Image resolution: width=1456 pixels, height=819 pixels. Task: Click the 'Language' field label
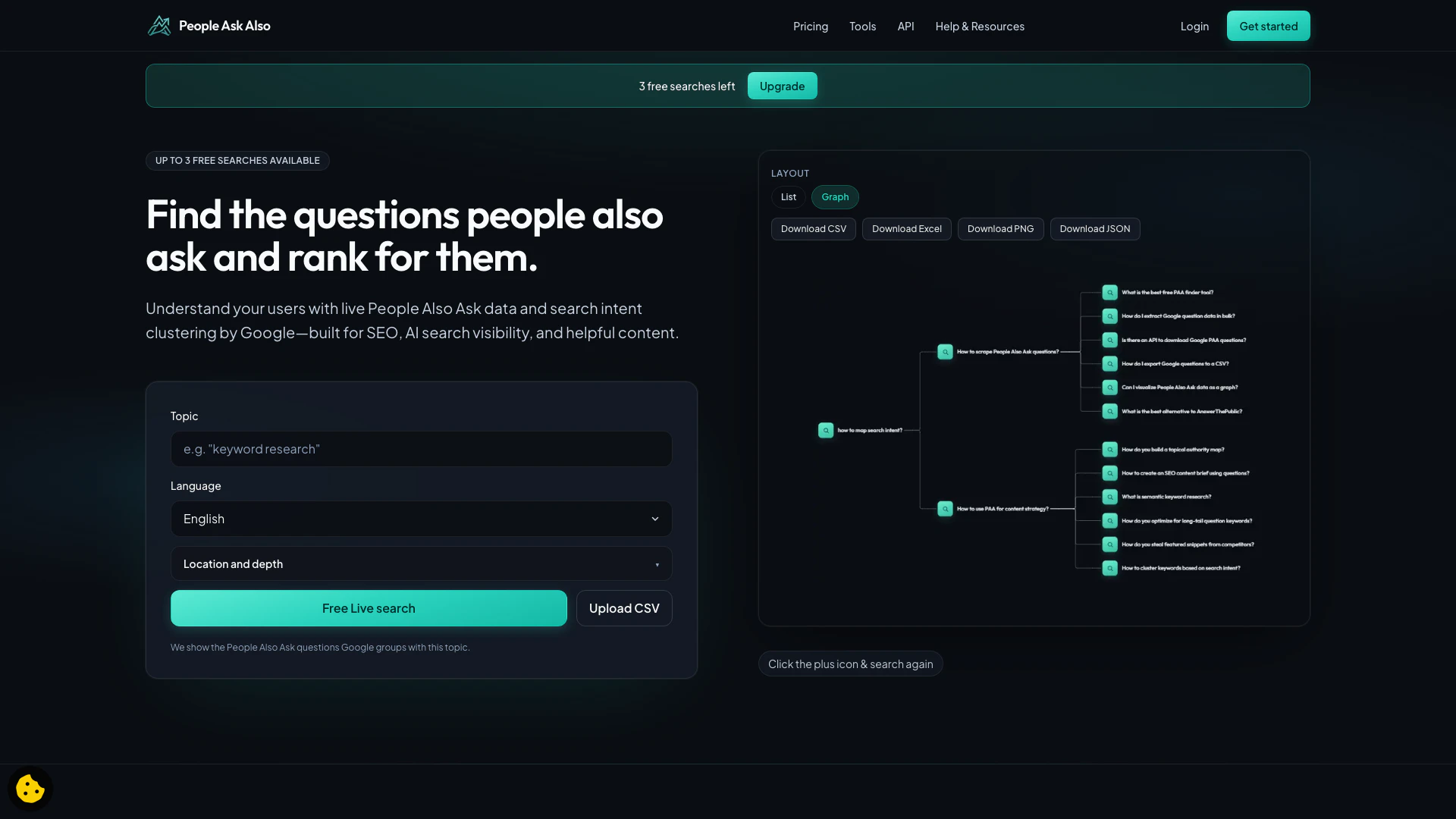click(x=196, y=486)
